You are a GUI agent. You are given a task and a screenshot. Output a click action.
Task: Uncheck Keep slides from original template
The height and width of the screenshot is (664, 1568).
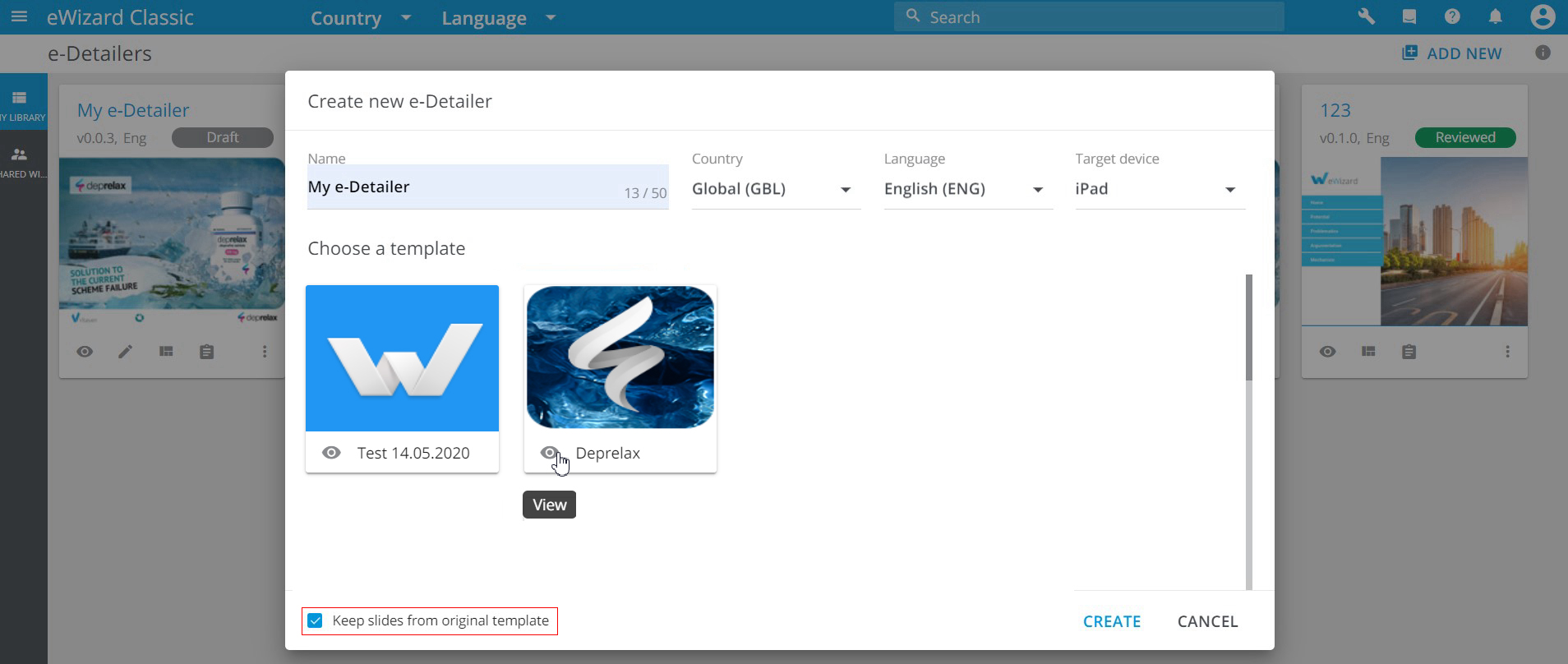tap(316, 620)
